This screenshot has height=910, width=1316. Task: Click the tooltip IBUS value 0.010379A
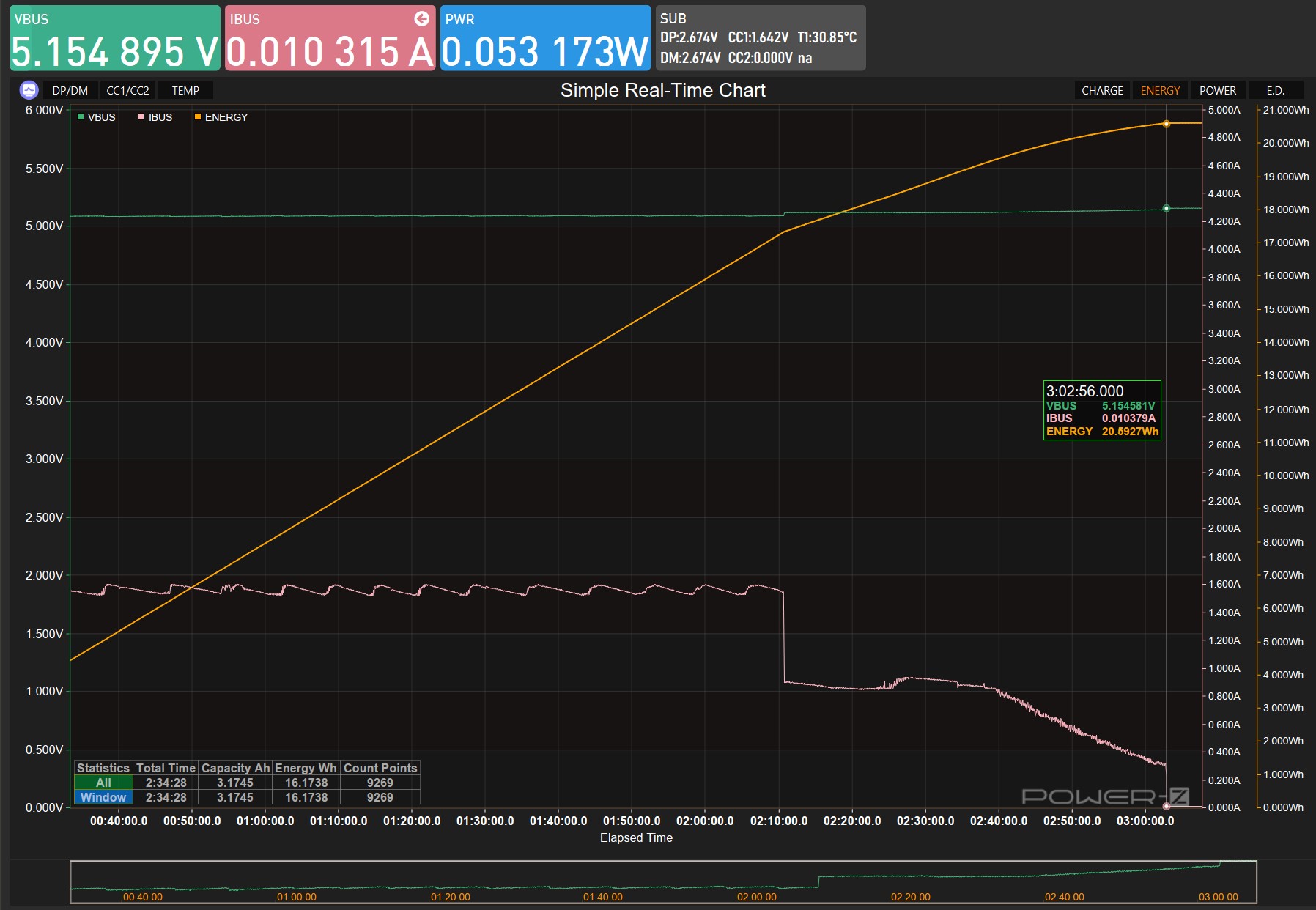click(x=1128, y=418)
